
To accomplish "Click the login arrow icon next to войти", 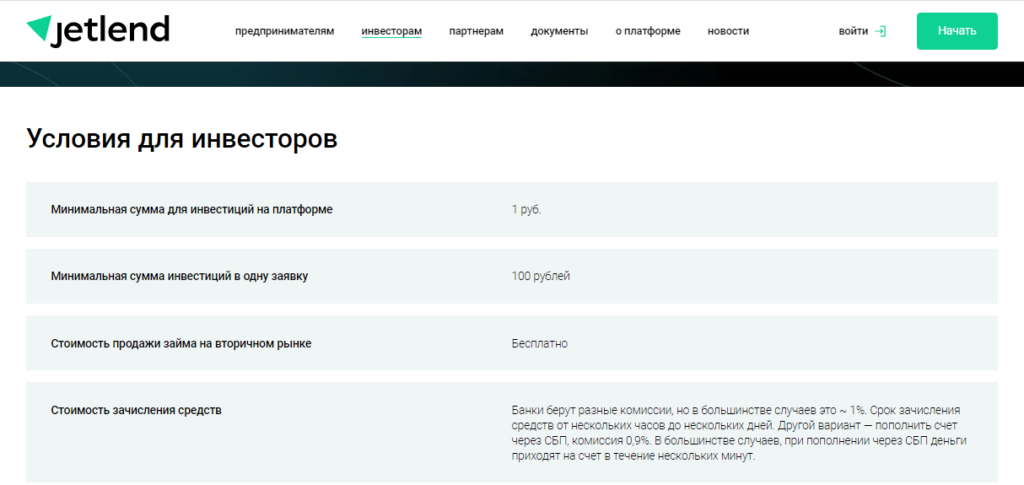I will [880, 31].
